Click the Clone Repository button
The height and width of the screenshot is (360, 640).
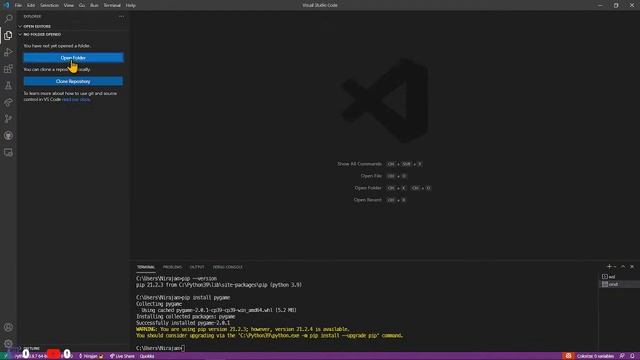73,82
